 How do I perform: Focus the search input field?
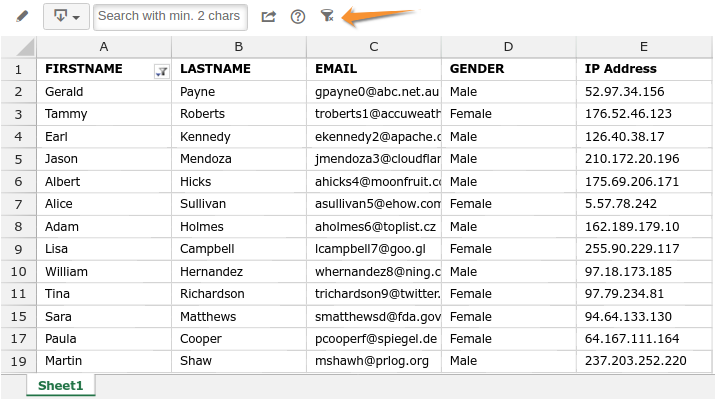pos(169,16)
